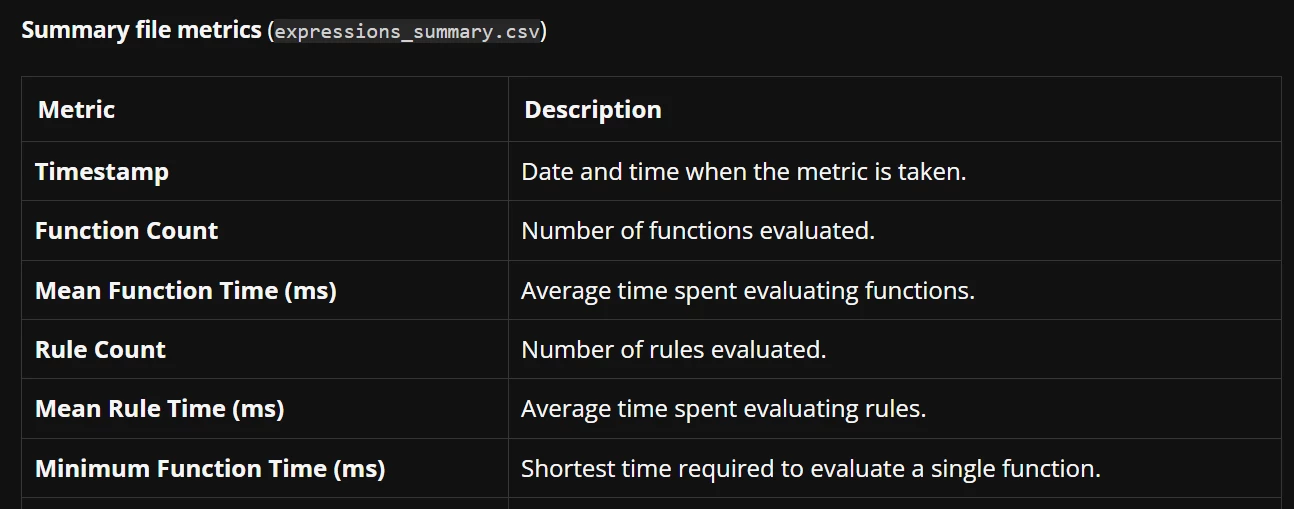This screenshot has width=1294, height=509.
Task: Select the Function Count metric cell
Action: pos(265,230)
